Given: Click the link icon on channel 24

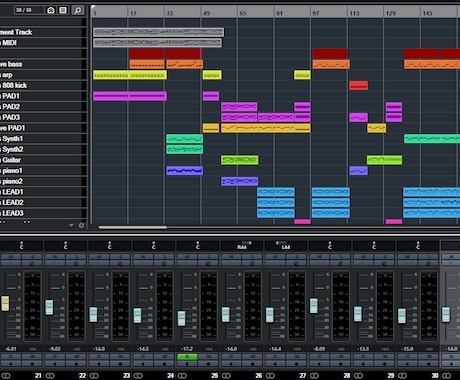Looking at the screenshot, I should pos(138,376).
